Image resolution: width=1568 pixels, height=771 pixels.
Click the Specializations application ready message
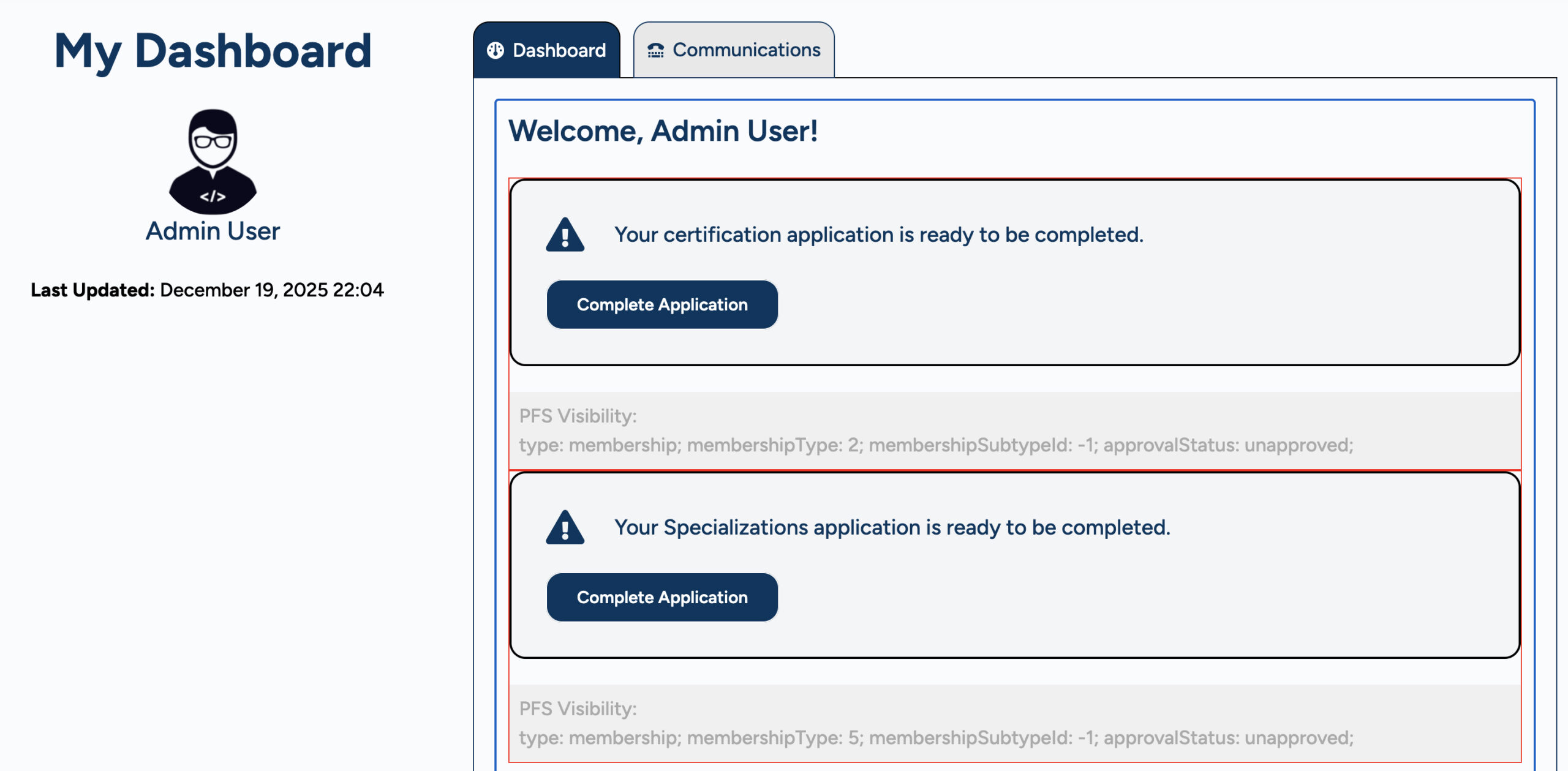point(892,528)
